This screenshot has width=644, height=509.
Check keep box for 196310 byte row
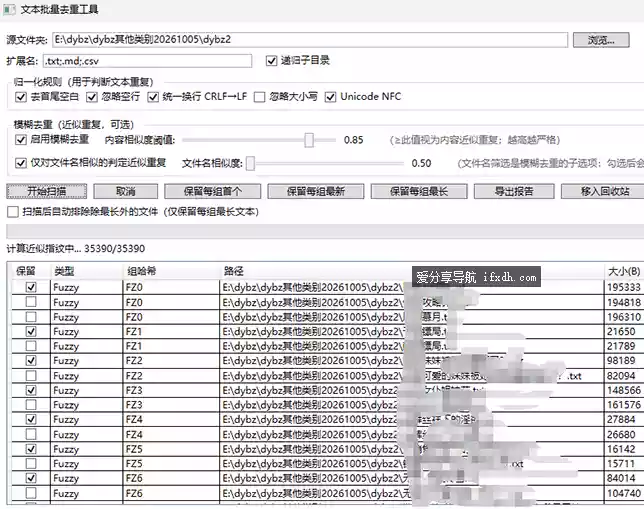[x=31, y=317]
